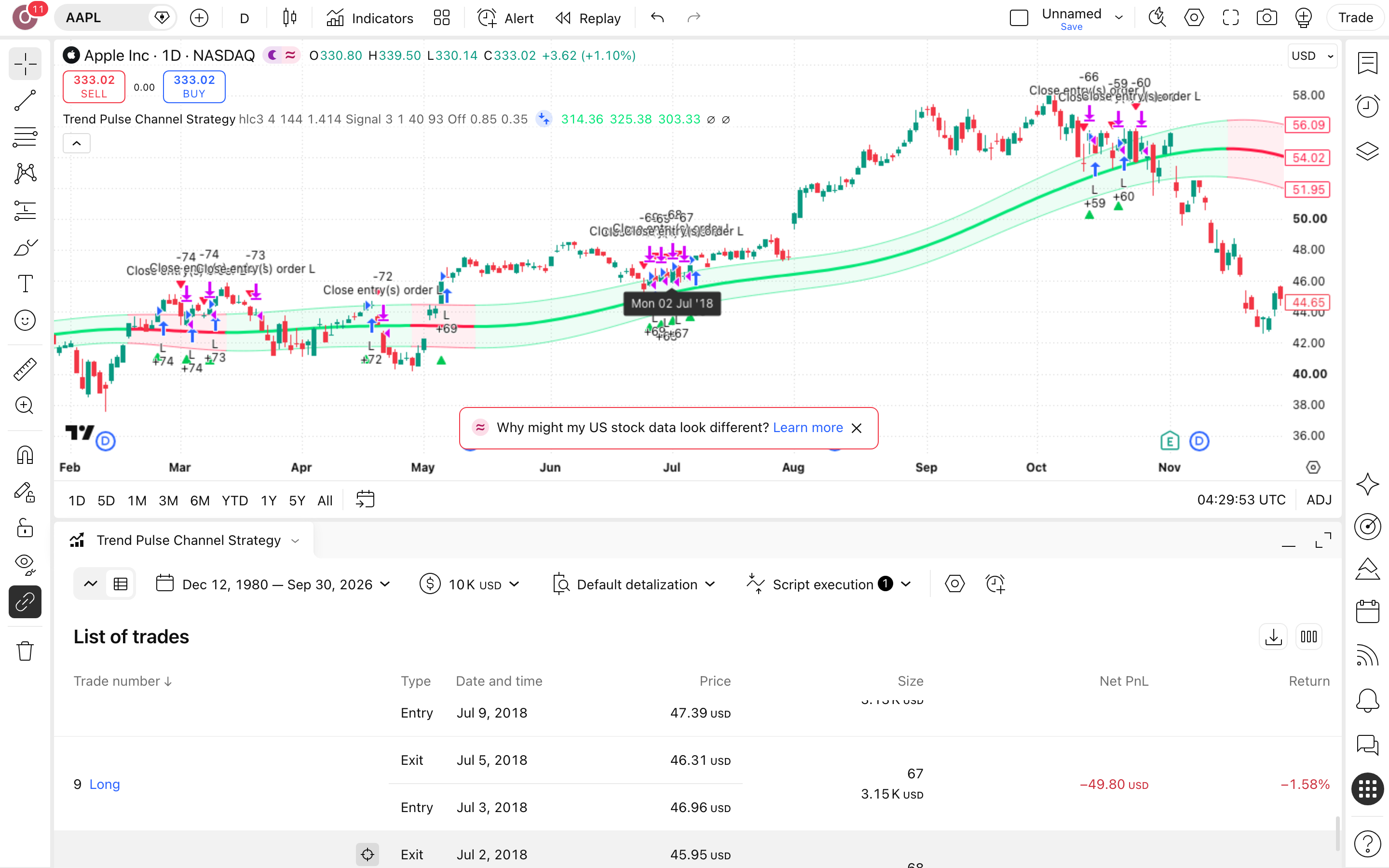Expand the USD currency dropdown
Screen dimensions: 1389x868
coord(1312,55)
